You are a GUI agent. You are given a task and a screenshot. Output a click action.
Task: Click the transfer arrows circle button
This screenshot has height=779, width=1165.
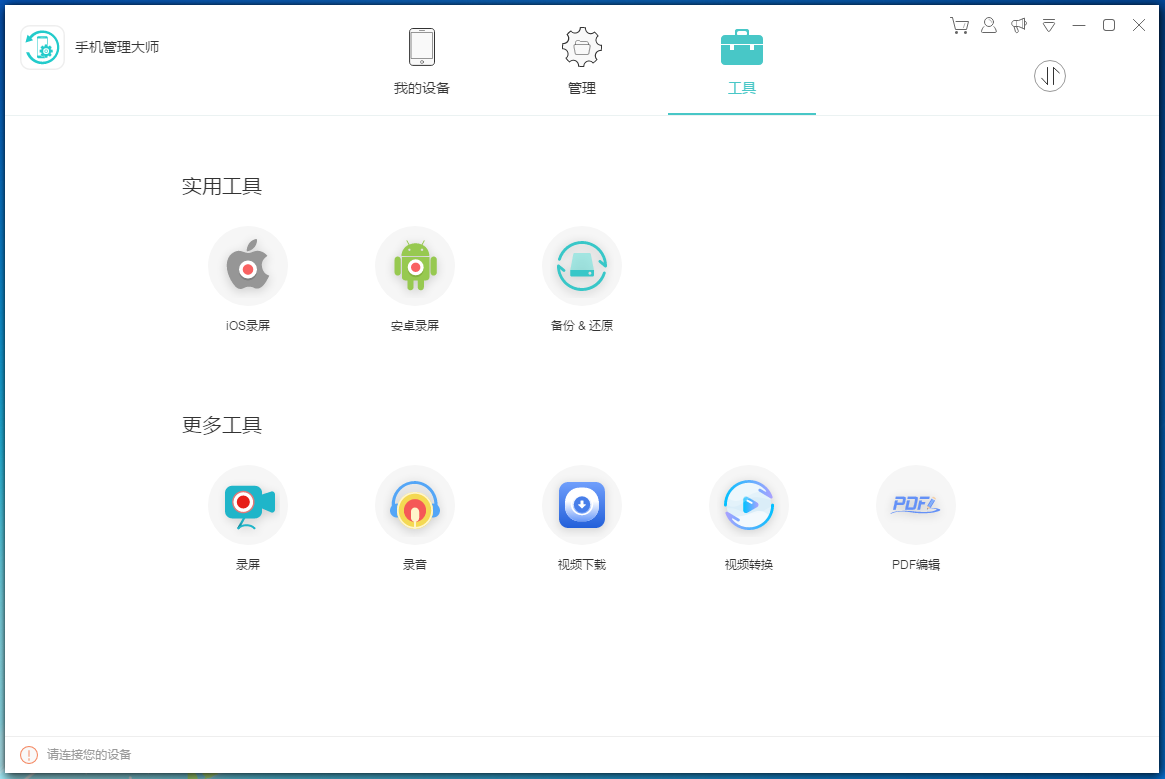(x=1050, y=76)
